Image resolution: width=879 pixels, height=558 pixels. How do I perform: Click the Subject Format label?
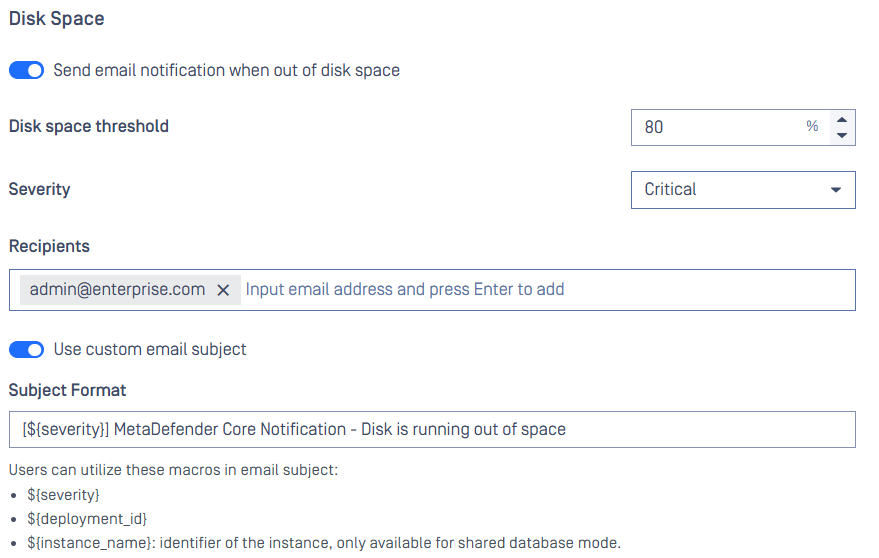(x=67, y=390)
